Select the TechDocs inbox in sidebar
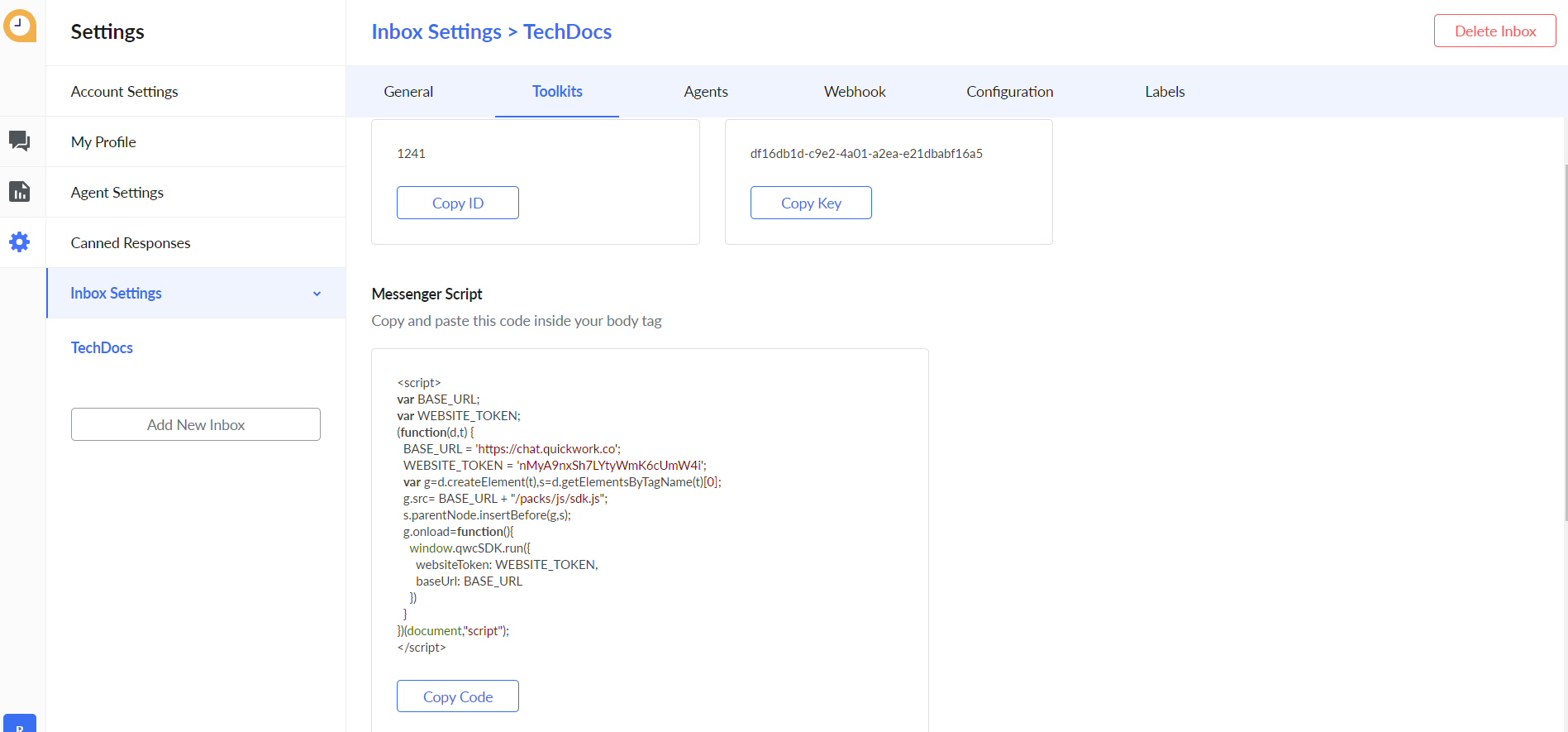The width and height of the screenshot is (1568, 732). coord(102,347)
